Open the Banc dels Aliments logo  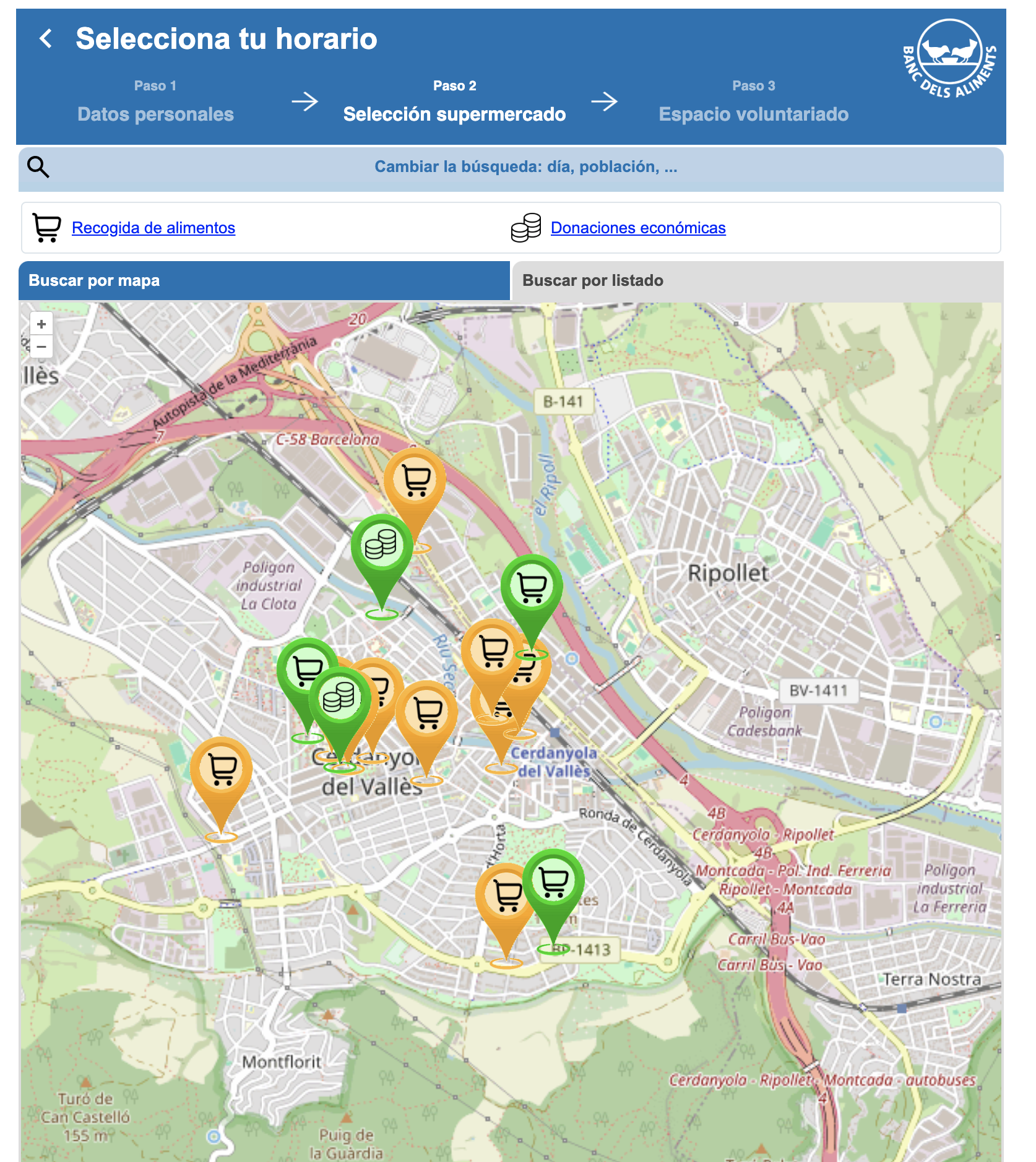tap(949, 59)
